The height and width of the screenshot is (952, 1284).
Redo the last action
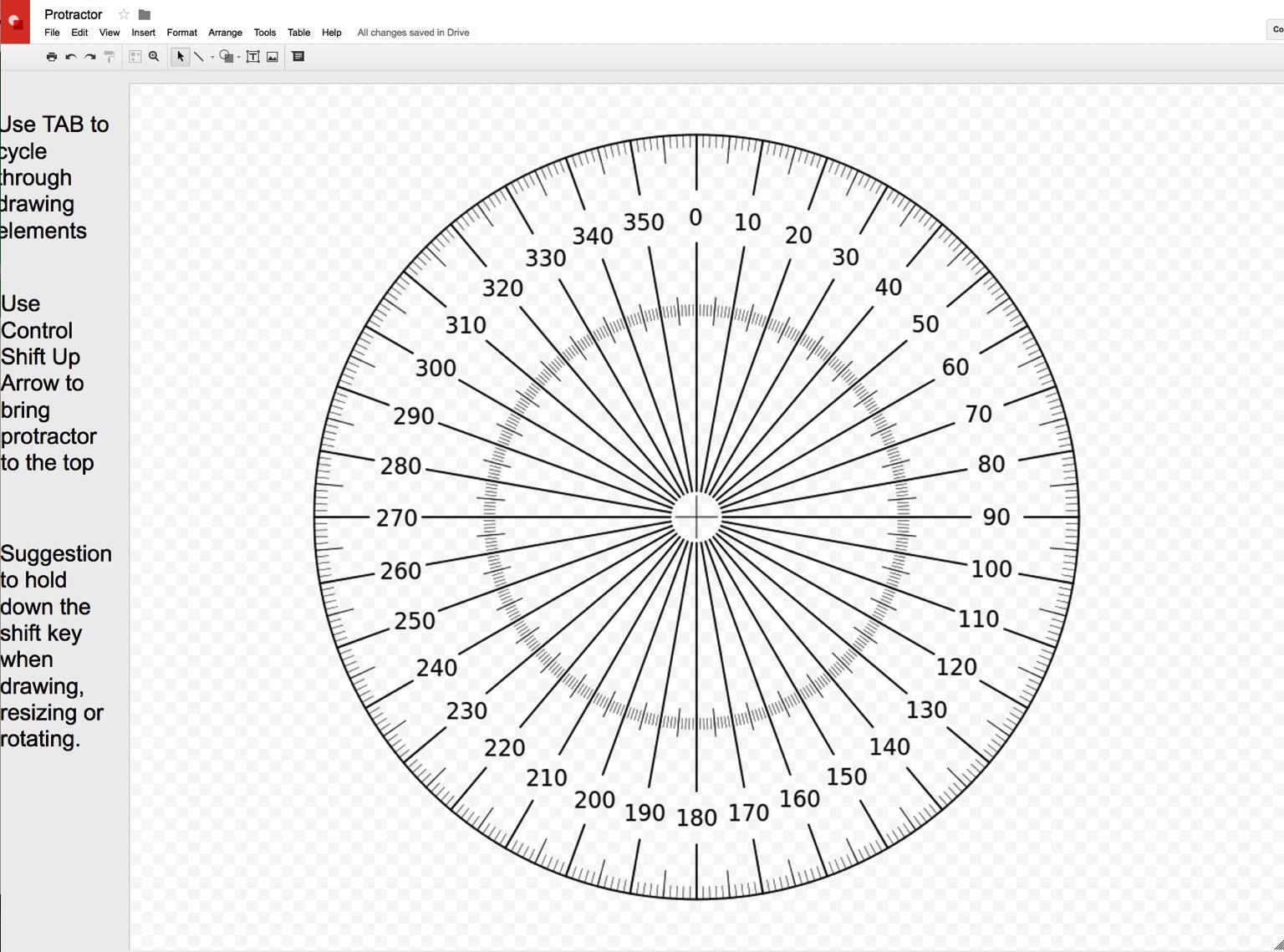(90, 57)
